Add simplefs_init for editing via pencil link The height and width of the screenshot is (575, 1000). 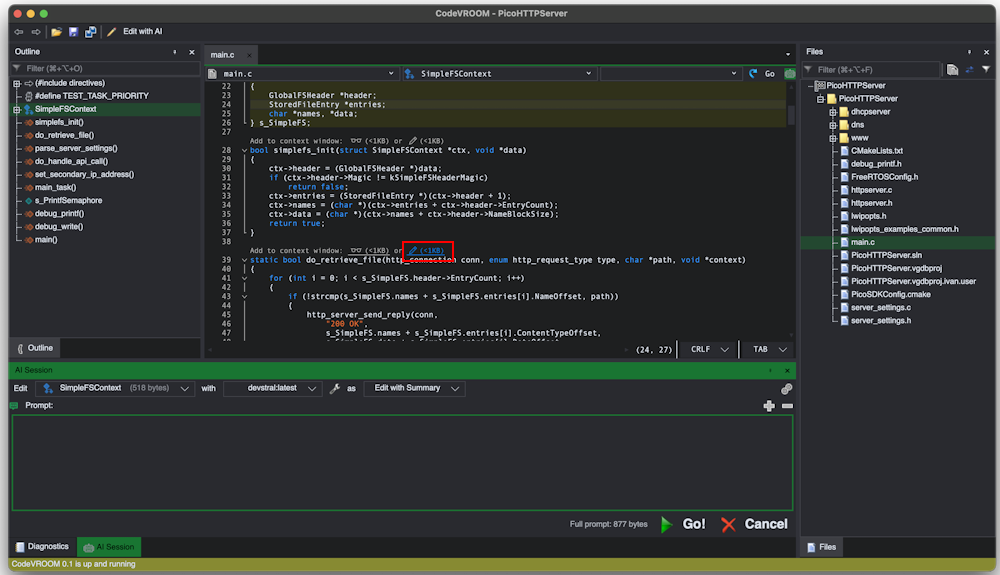[x=426, y=141]
